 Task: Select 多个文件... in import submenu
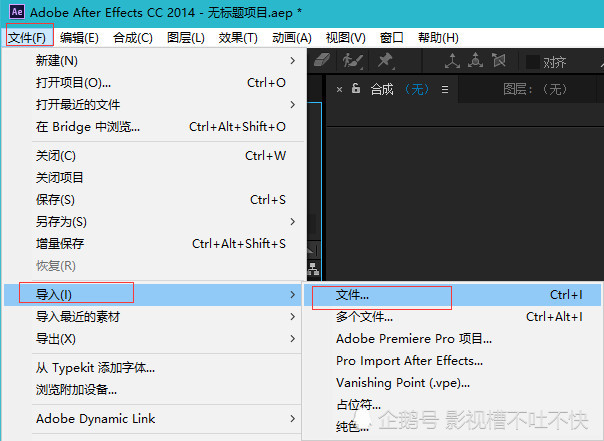click(x=452, y=317)
